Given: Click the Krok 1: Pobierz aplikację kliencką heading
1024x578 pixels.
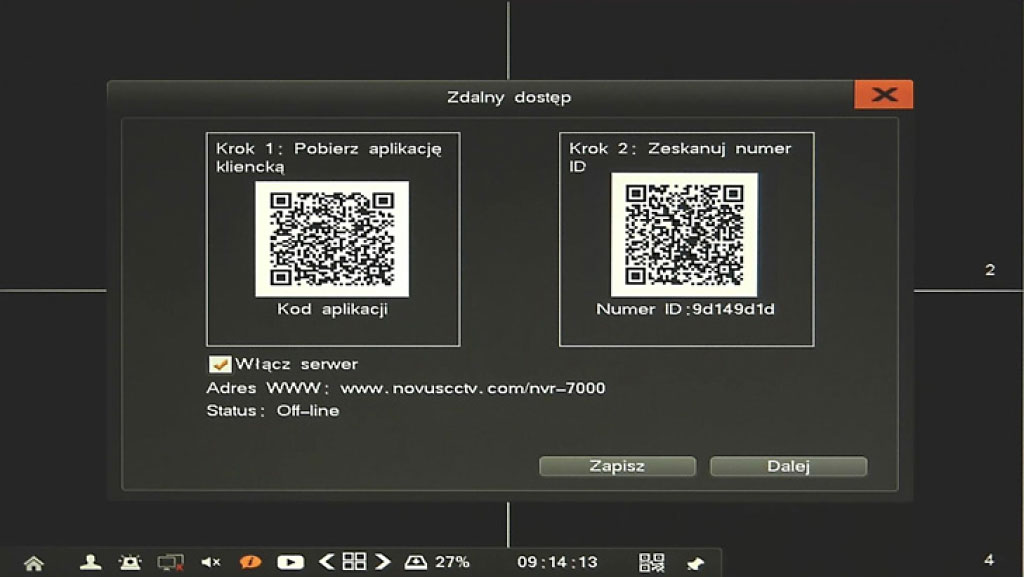Looking at the screenshot, I should click(328, 157).
